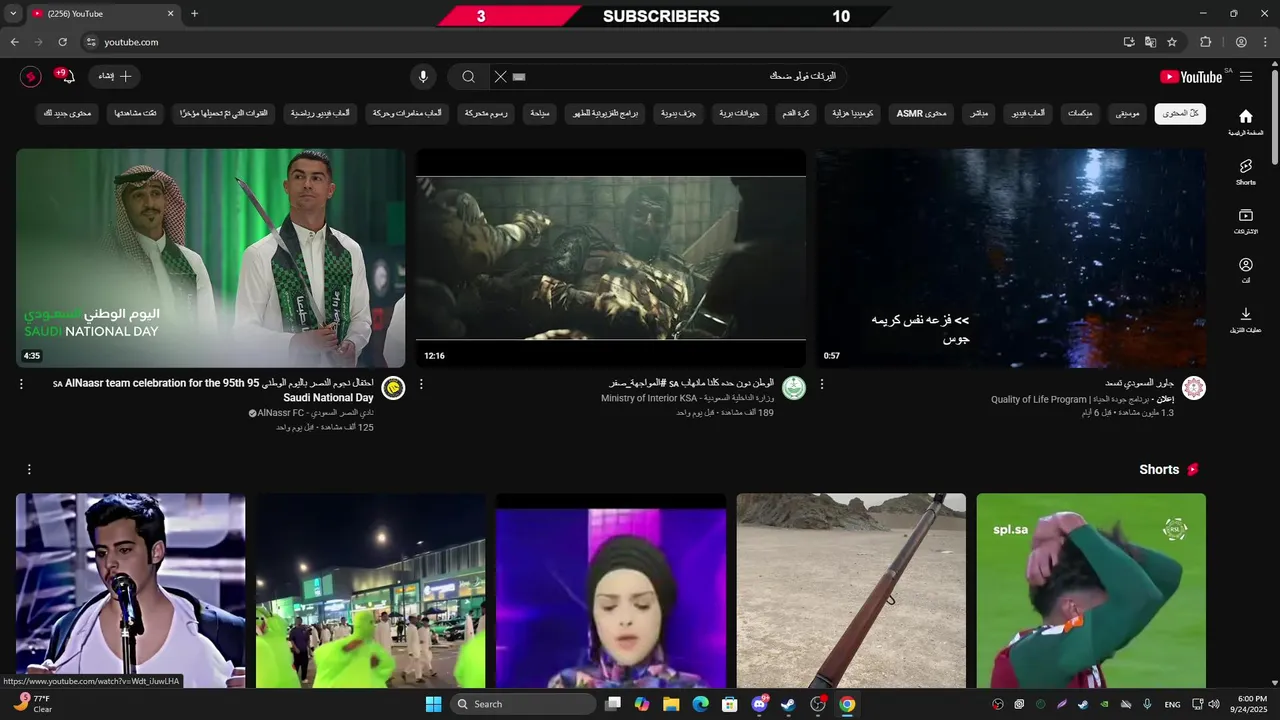Click the 'Shorts' shelf heading
Image resolution: width=1280 pixels, height=720 pixels.
point(1159,469)
